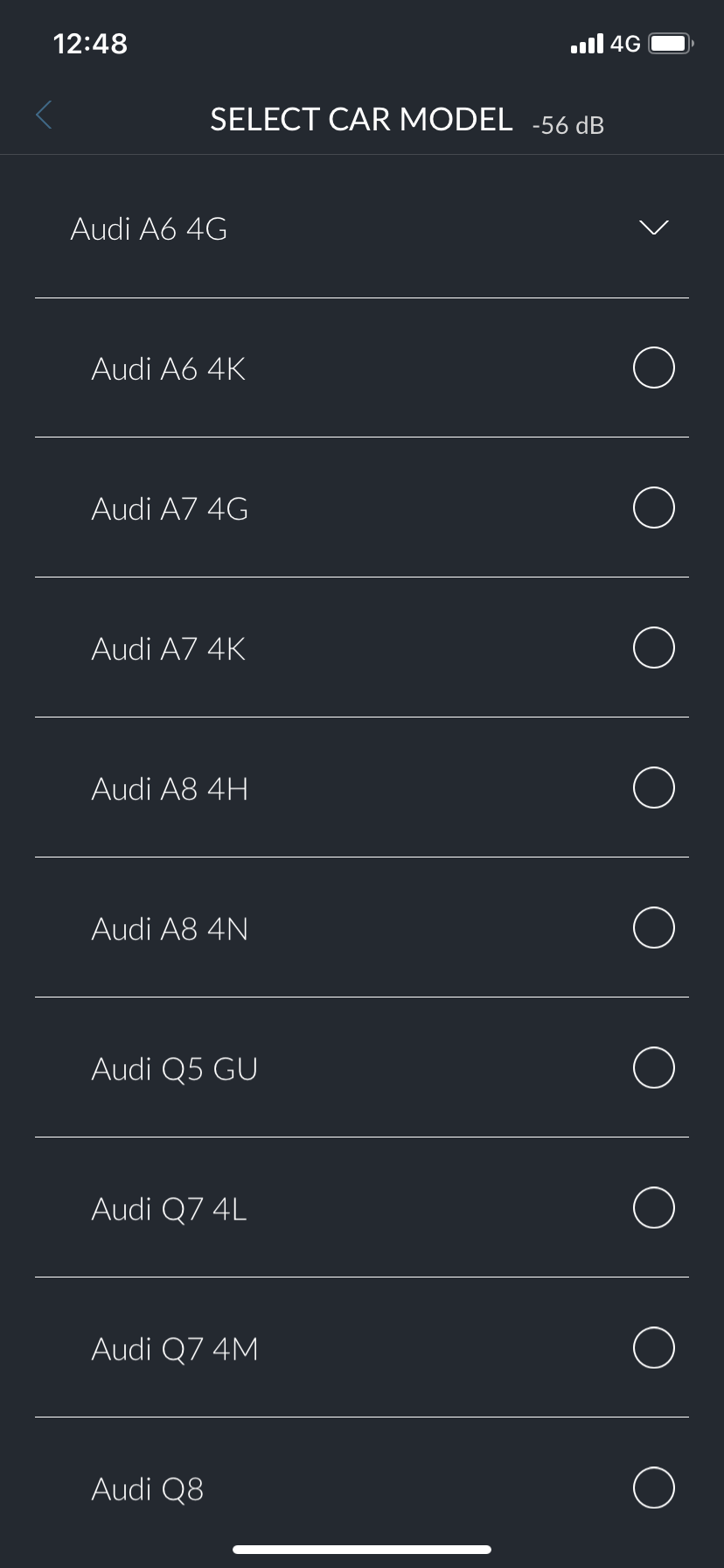The image size is (724, 1568).
Task: Tap the Audi Q8 model name
Action: (147, 1489)
